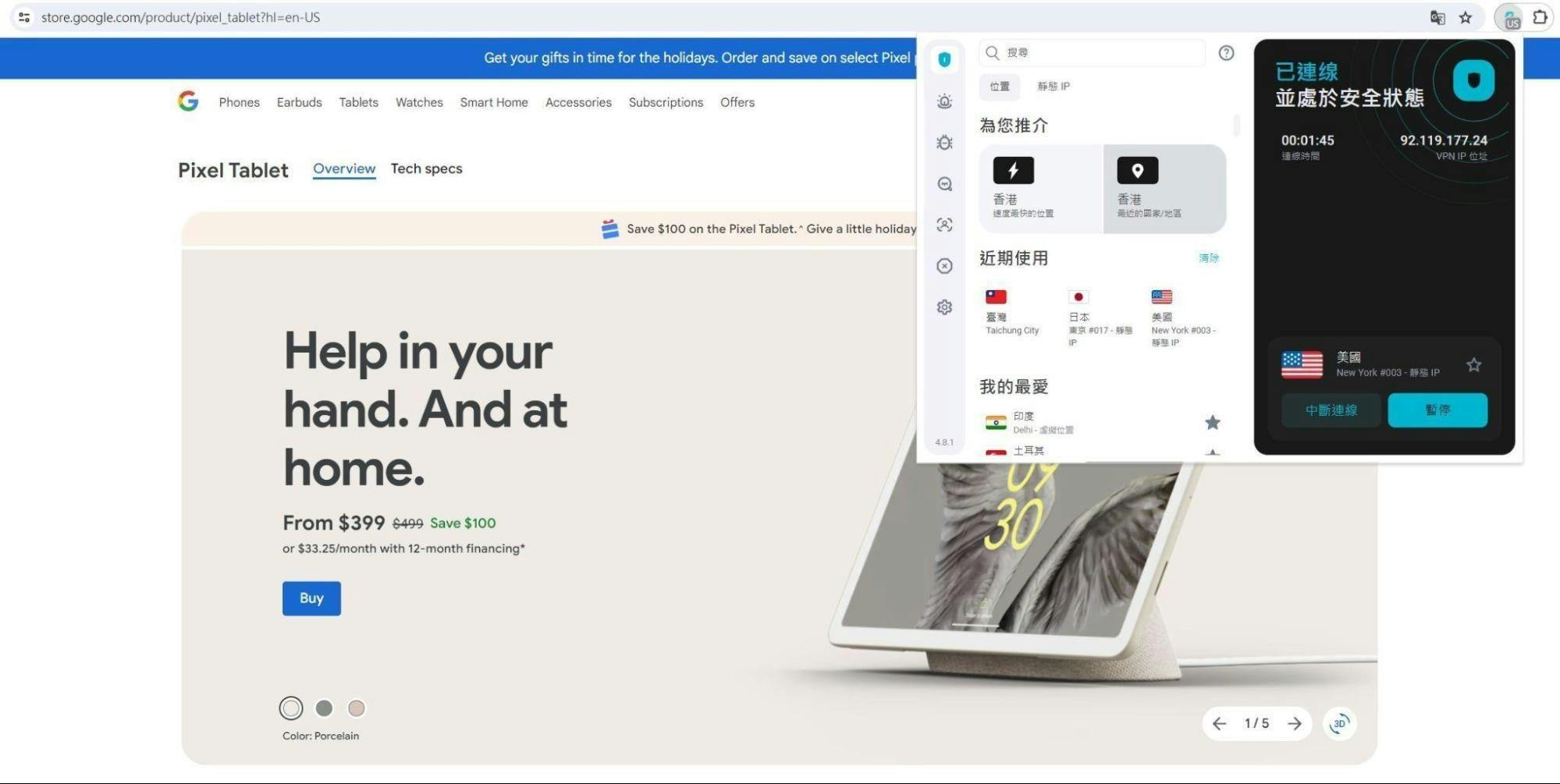The width and height of the screenshot is (1560, 784).
Task: Click the help question mark icon
Action: point(1226,52)
